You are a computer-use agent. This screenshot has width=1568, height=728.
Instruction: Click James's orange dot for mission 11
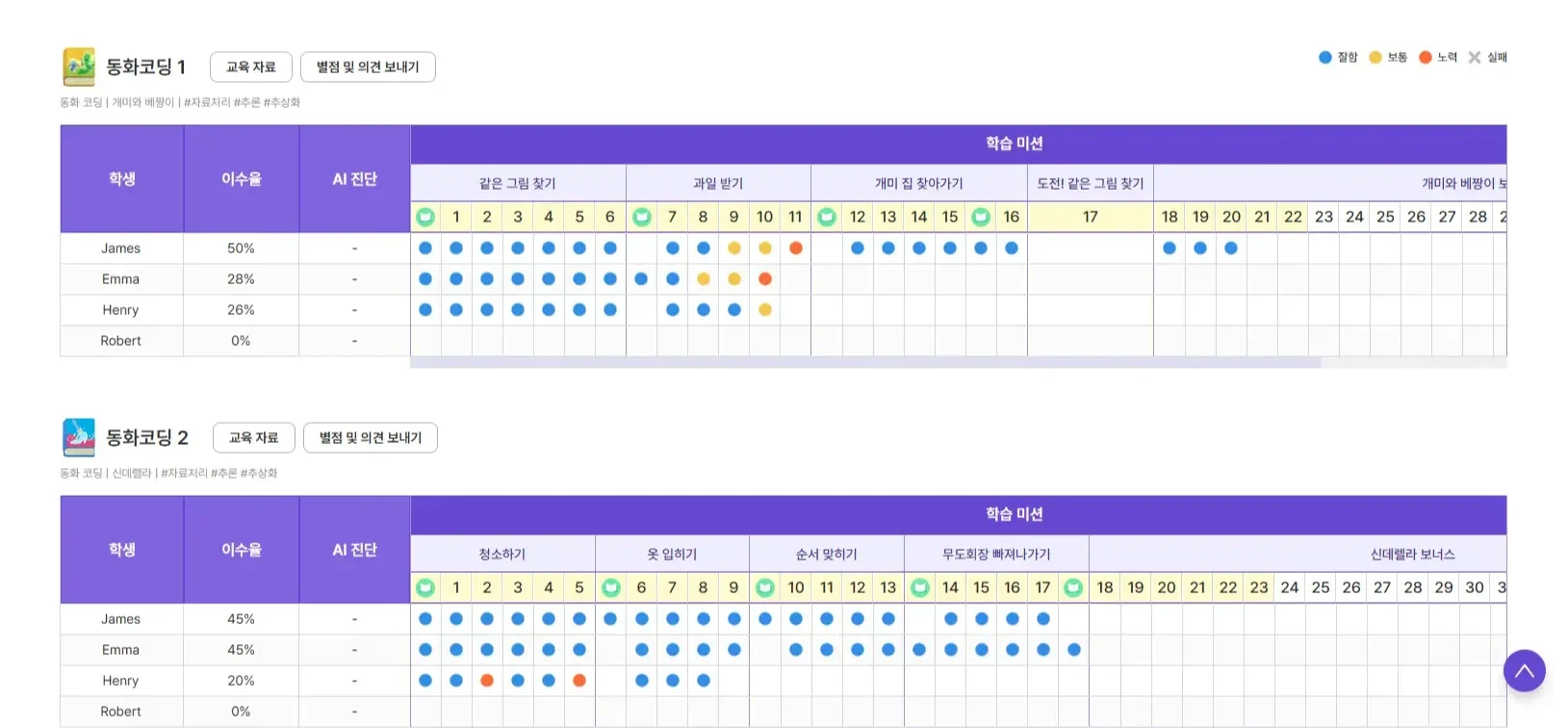[796, 248]
